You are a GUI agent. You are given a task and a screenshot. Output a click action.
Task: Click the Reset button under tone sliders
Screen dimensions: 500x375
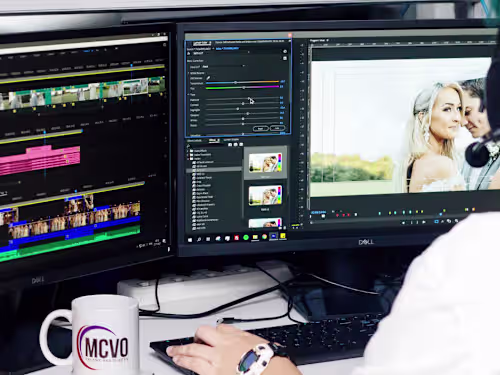coord(261,128)
